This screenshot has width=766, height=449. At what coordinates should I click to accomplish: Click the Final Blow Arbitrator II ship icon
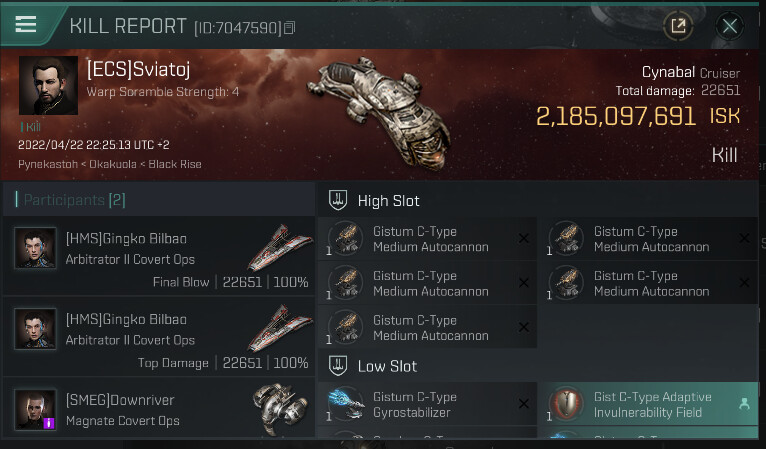click(281, 248)
